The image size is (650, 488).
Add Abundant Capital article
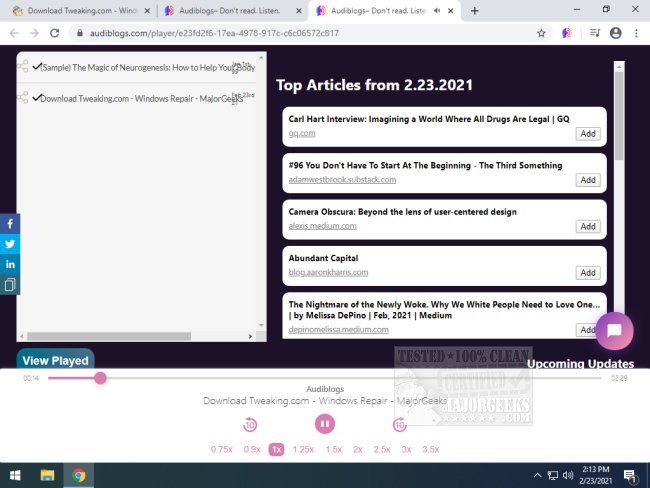tap(588, 273)
